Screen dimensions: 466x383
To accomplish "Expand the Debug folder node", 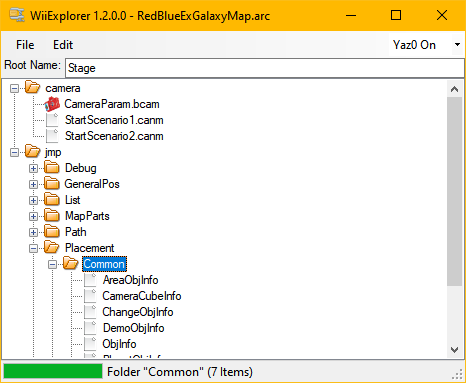I will click(33, 168).
